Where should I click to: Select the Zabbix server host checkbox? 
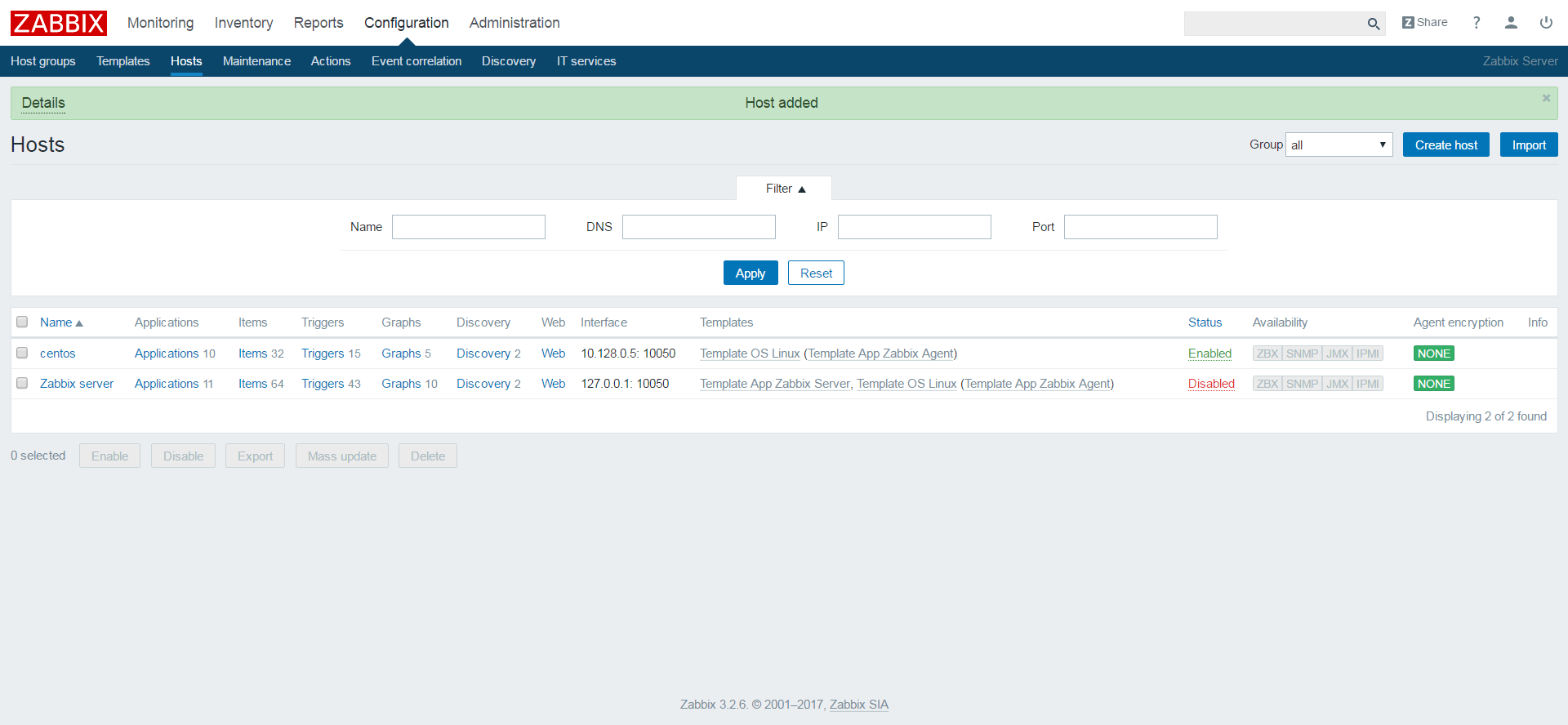(22, 383)
